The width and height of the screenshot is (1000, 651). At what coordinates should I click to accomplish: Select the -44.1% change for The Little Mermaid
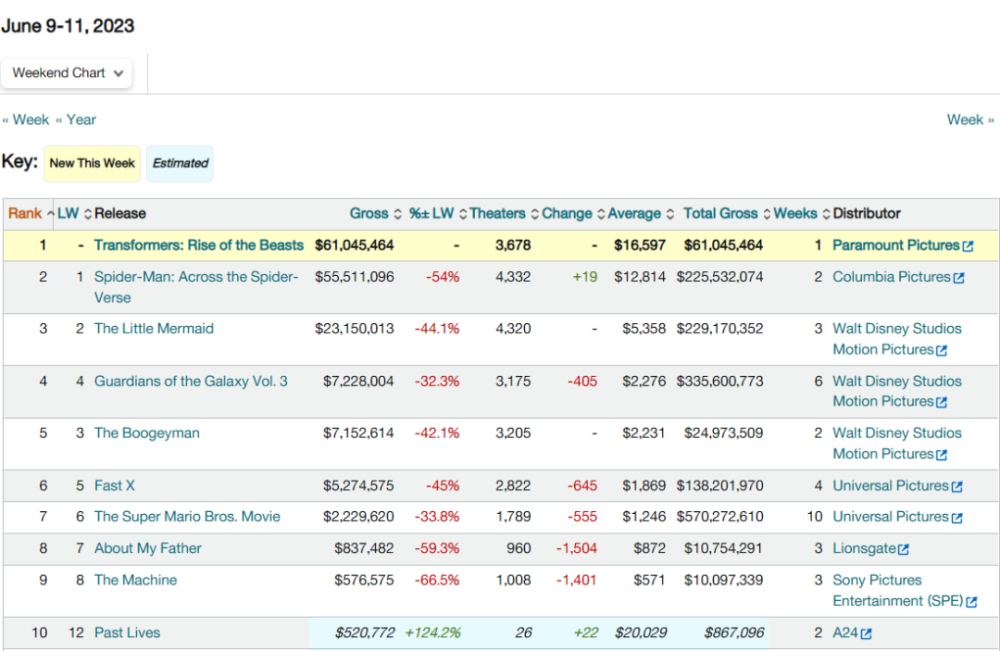click(x=437, y=329)
